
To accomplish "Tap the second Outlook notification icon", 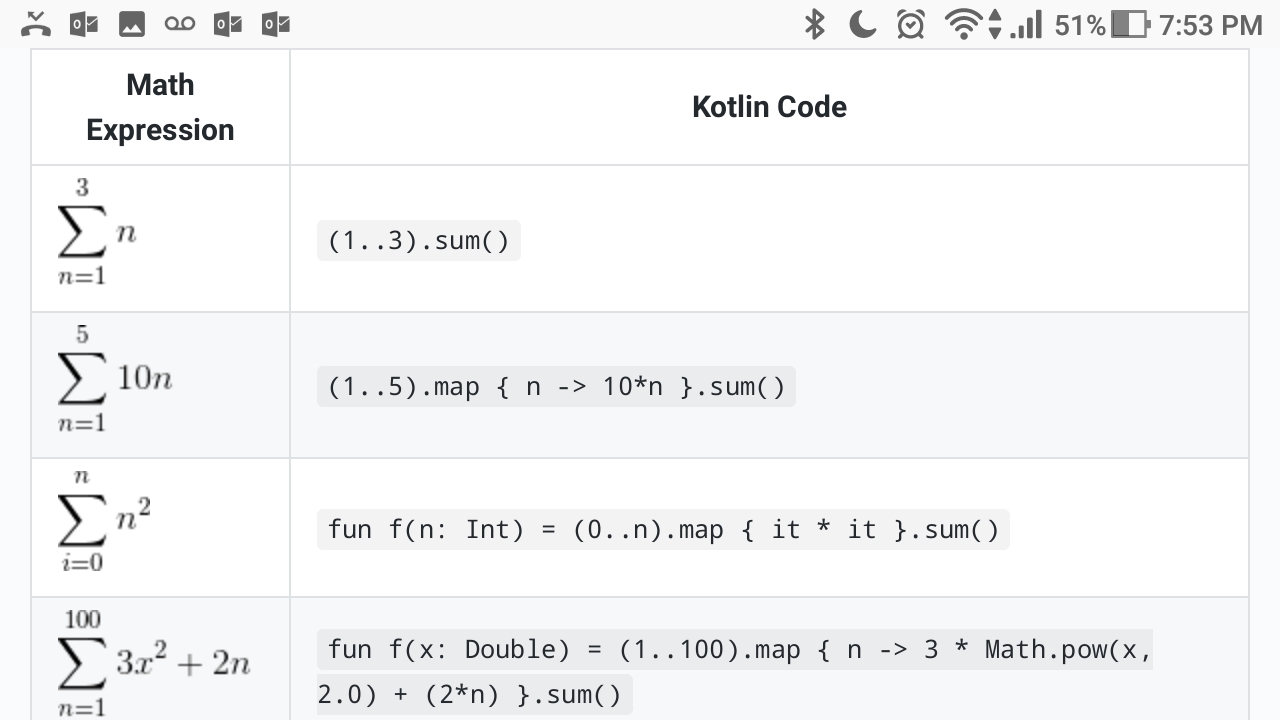I will coord(226,22).
